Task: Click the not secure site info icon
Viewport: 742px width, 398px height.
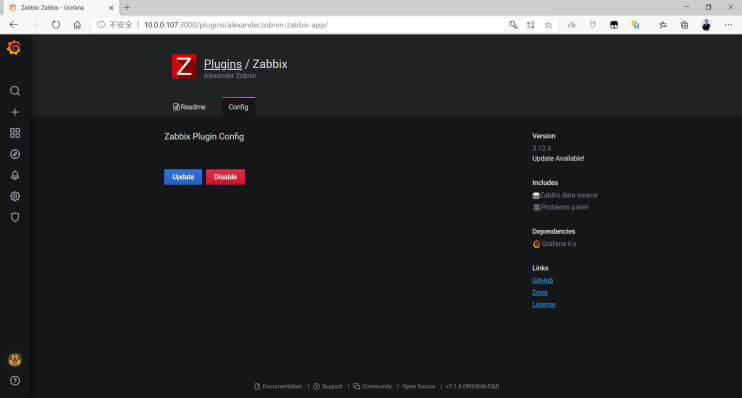Action: pyautogui.click(x=101, y=25)
